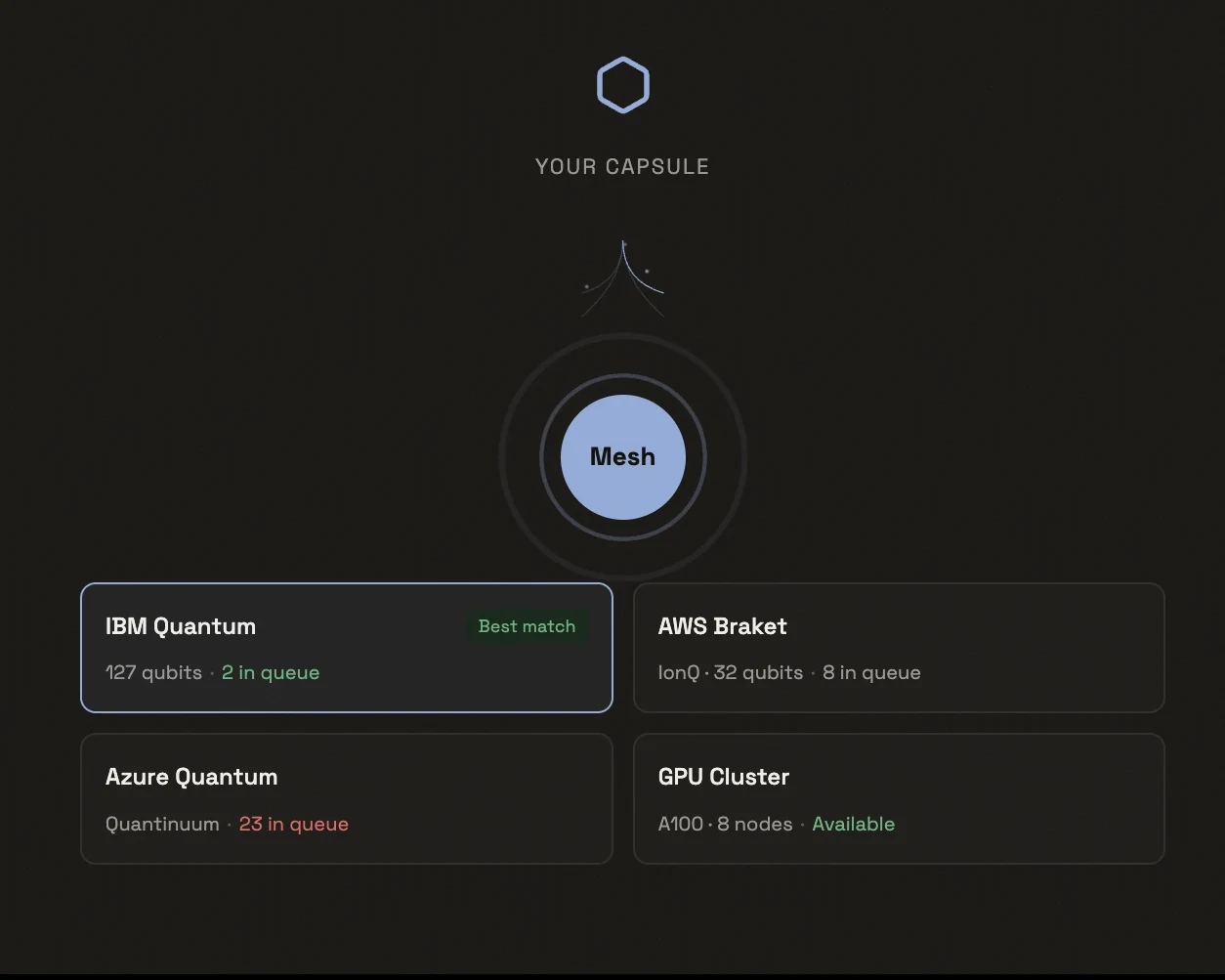Image resolution: width=1225 pixels, height=980 pixels.
Task: Click the round Mesh node button
Action: [623, 456]
